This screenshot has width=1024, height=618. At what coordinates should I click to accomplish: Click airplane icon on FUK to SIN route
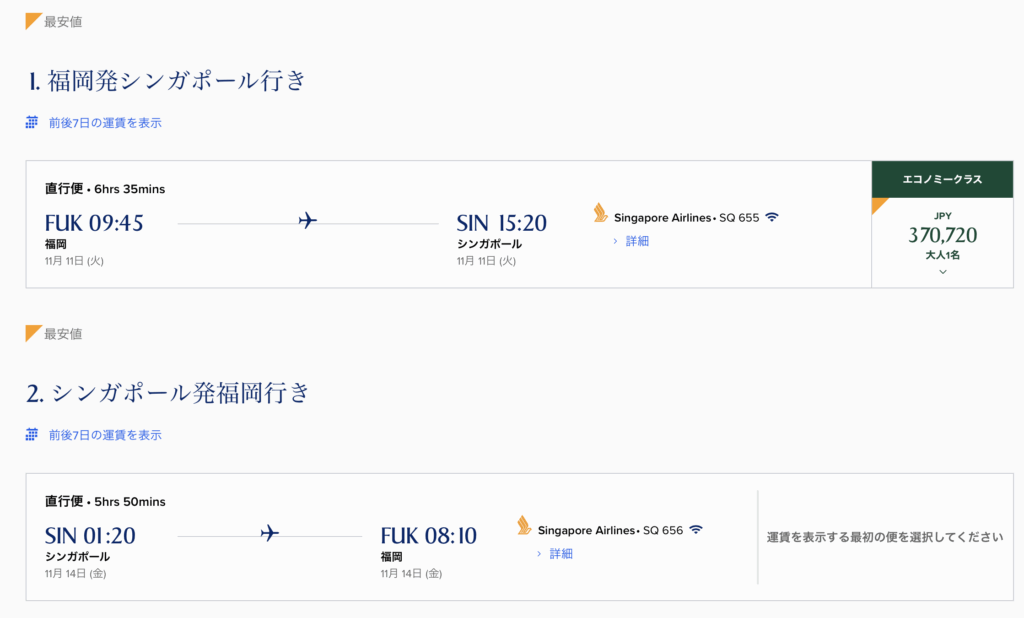308,221
